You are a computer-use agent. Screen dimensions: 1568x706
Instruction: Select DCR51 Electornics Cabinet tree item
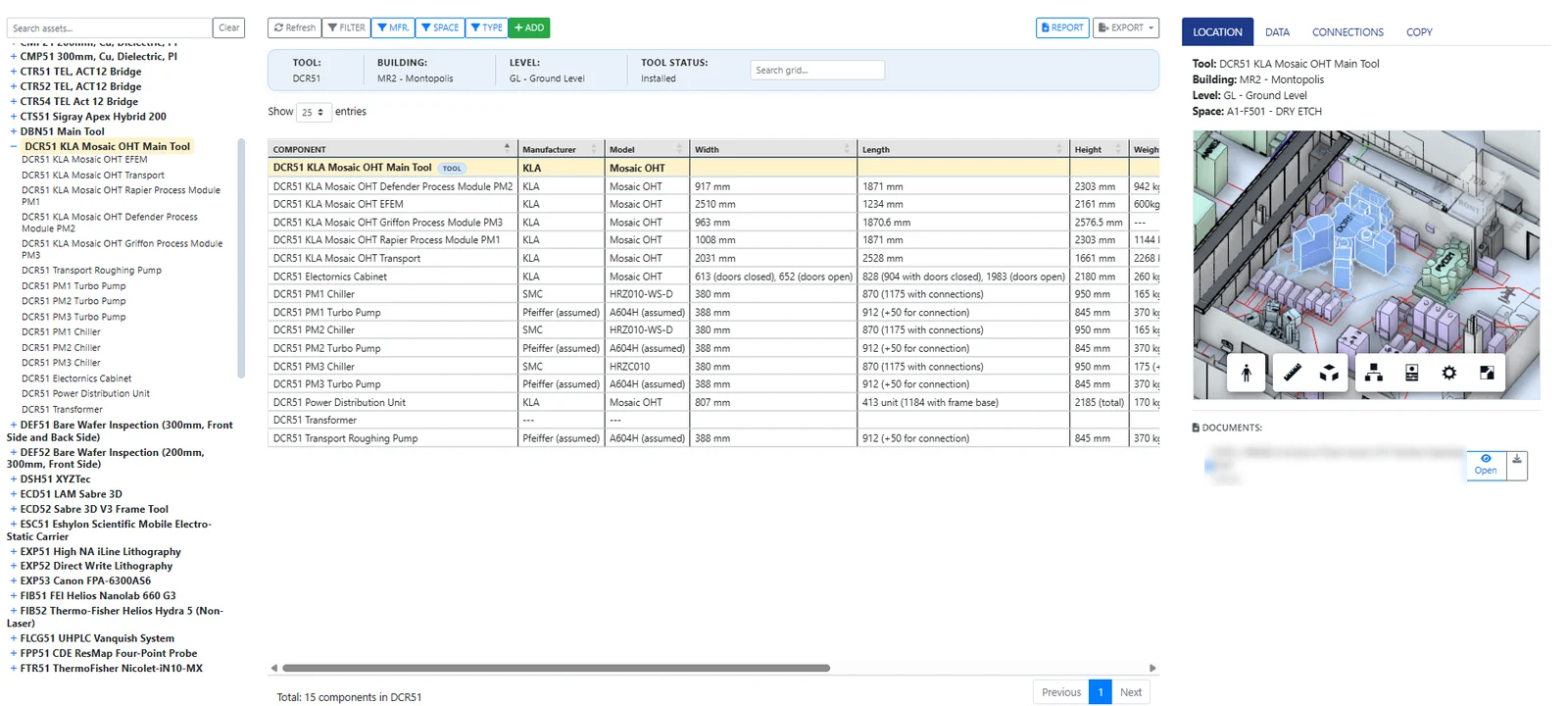76,378
